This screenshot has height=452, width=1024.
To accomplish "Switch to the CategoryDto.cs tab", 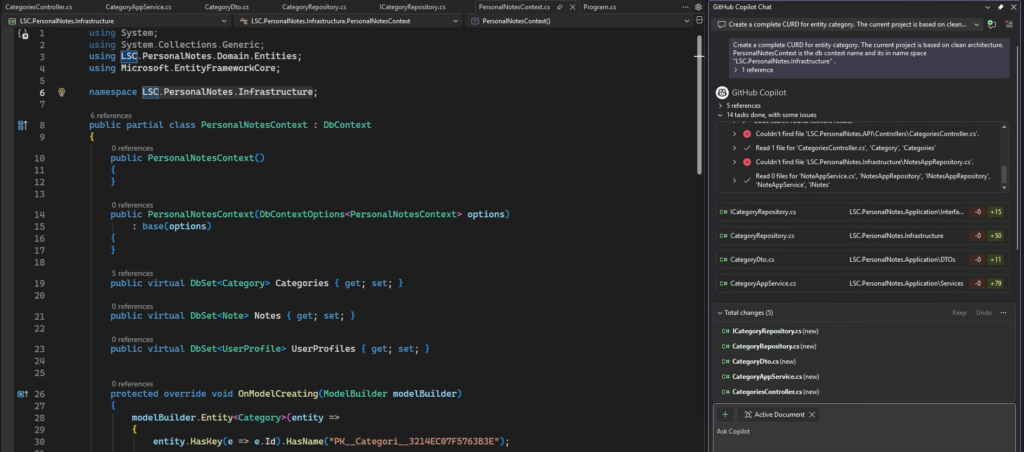I will tap(227, 7).
